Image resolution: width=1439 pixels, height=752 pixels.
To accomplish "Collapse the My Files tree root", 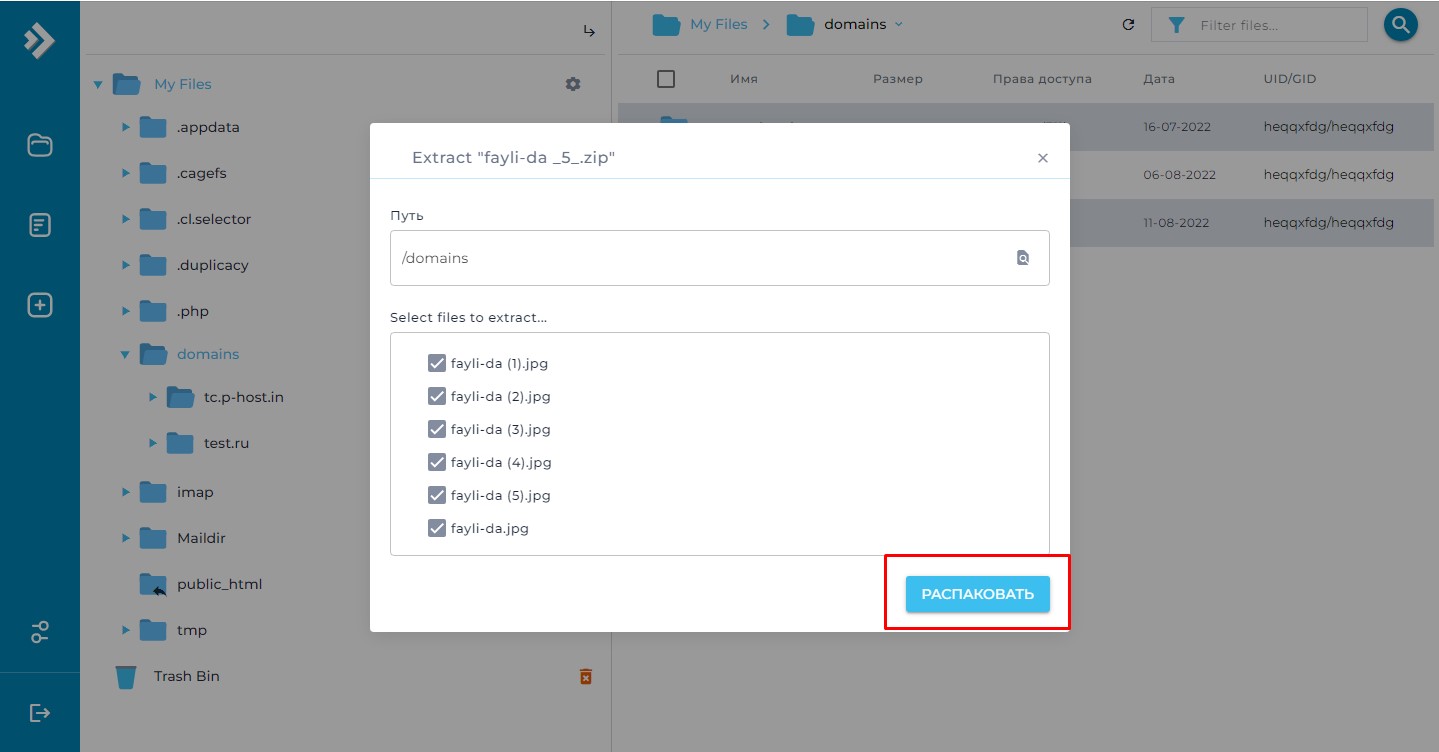I will click(x=98, y=85).
